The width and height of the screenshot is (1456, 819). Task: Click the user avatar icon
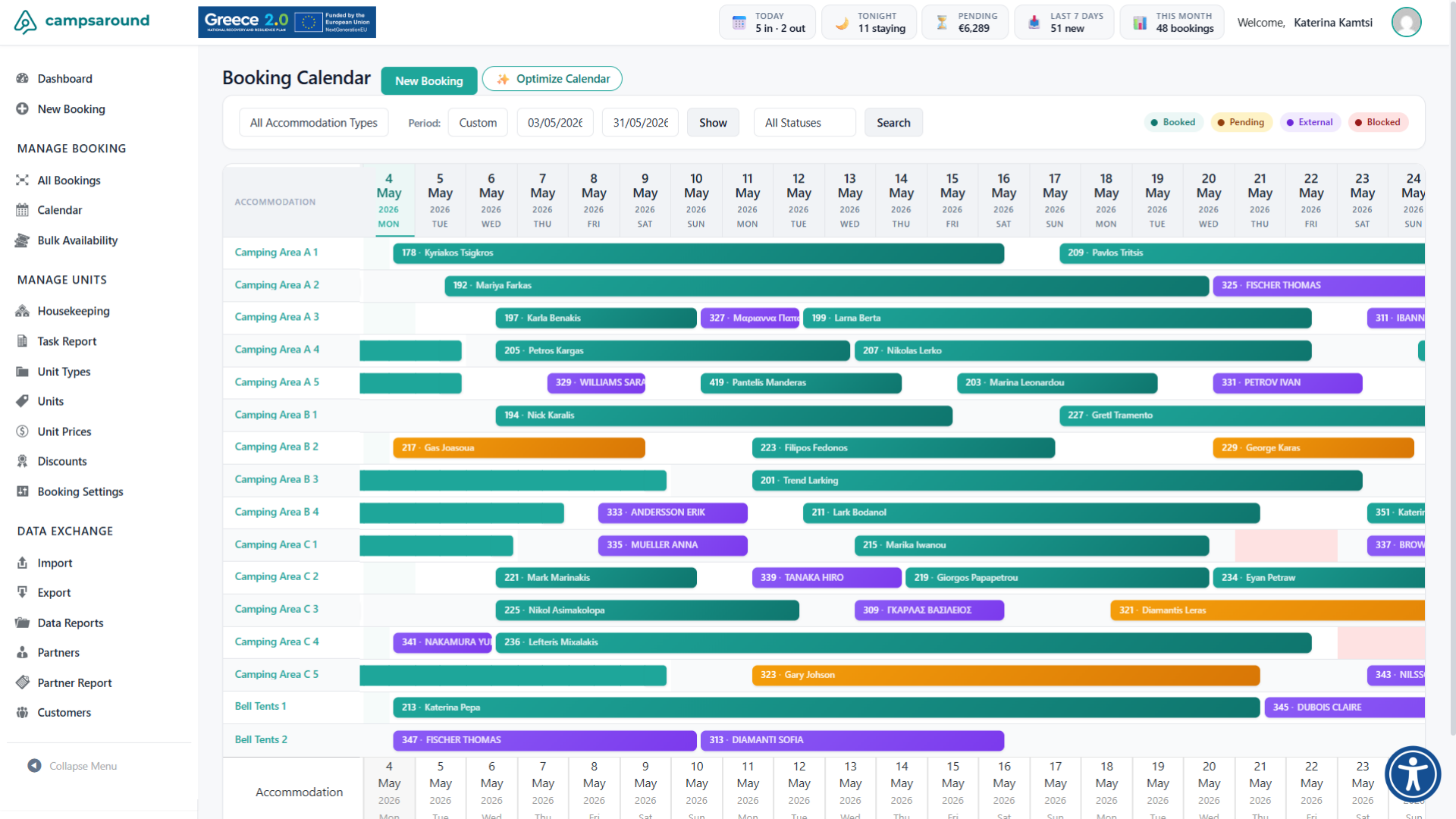(x=1406, y=22)
